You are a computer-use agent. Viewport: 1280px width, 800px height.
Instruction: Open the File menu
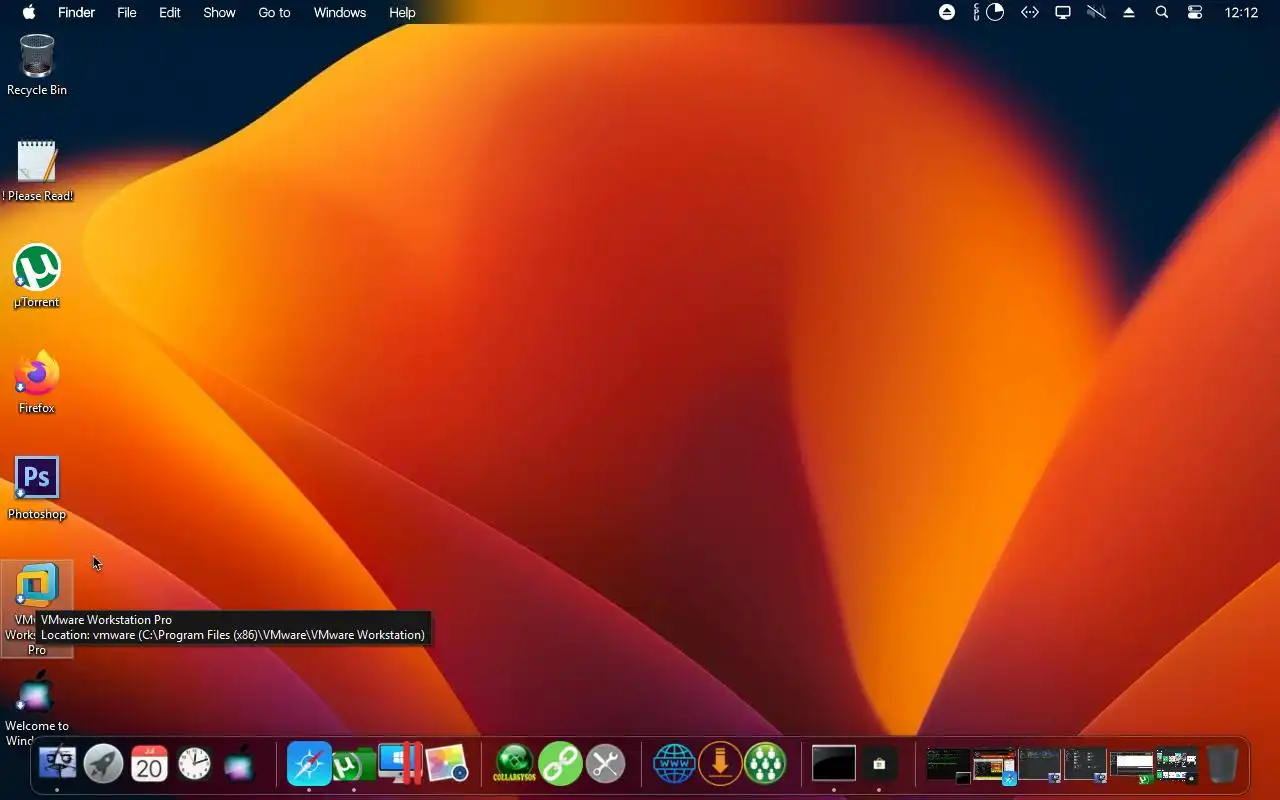(x=127, y=12)
